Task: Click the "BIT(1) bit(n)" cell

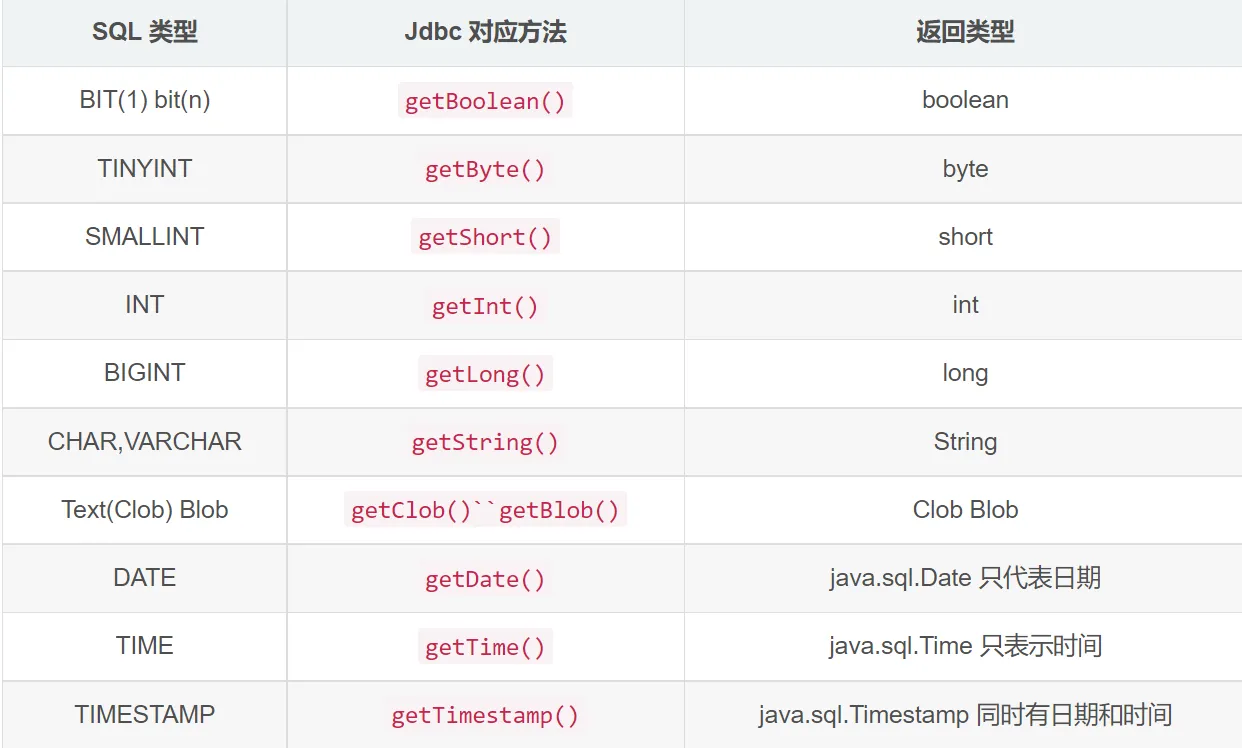Action: coord(145,101)
